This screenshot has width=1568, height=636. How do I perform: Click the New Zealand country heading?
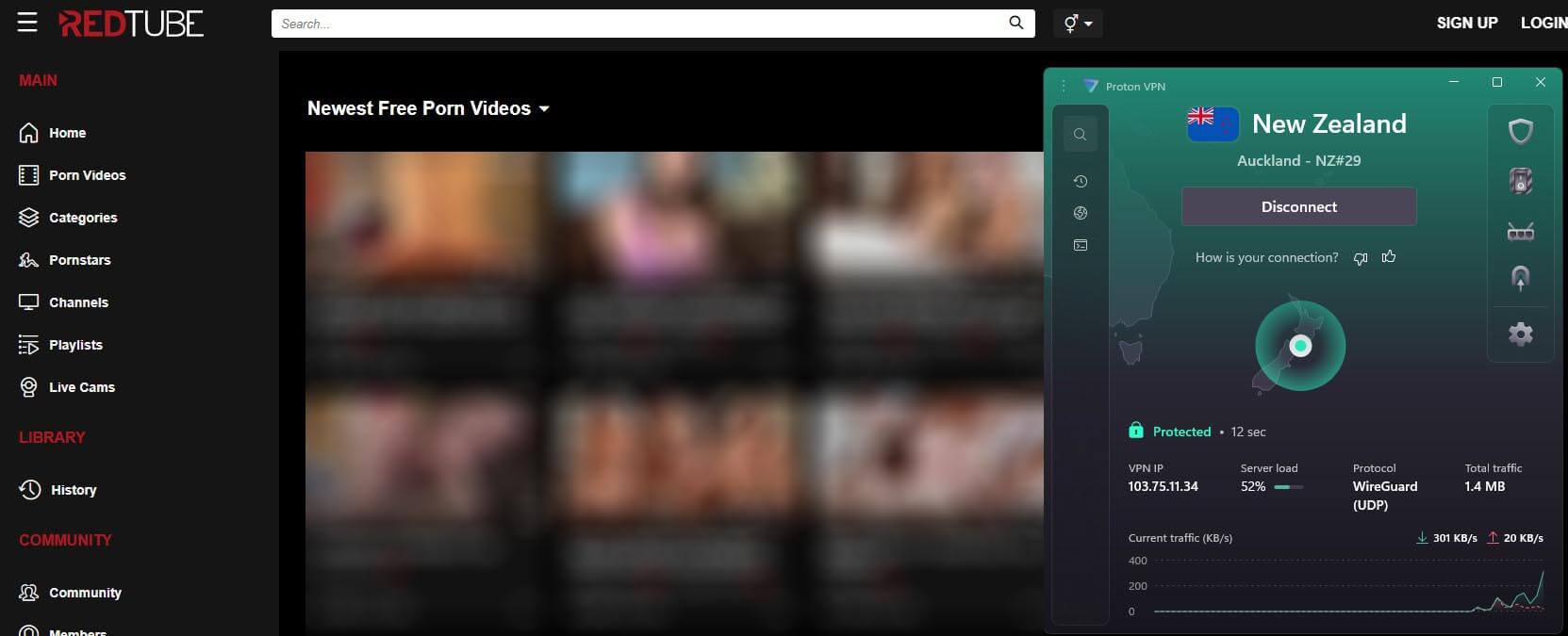(x=1329, y=124)
